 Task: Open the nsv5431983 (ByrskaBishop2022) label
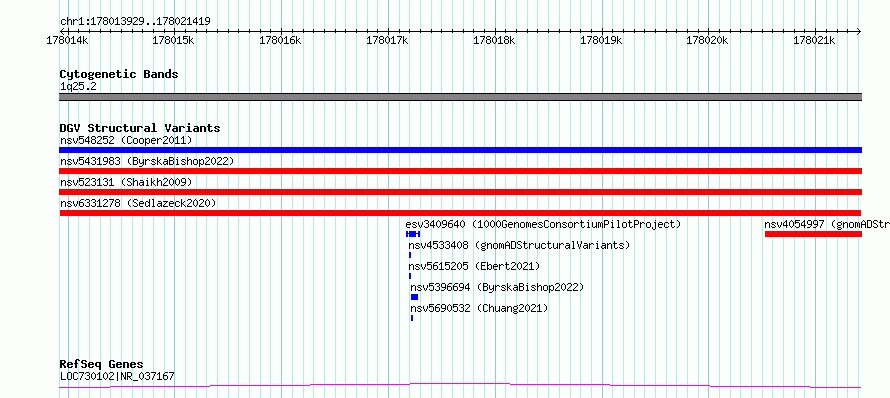click(147, 161)
